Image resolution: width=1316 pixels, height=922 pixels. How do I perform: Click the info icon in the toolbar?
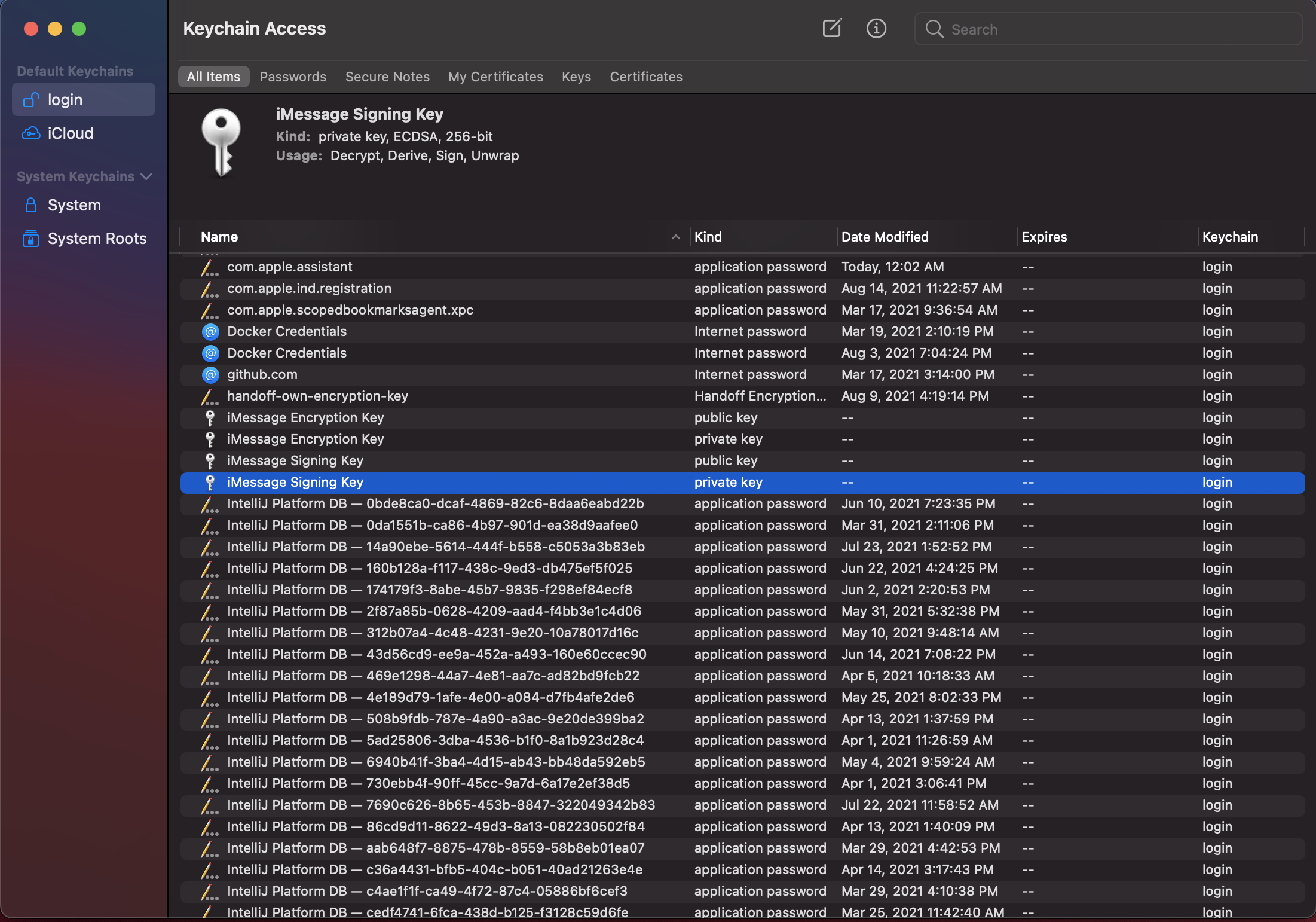click(x=876, y=28)
